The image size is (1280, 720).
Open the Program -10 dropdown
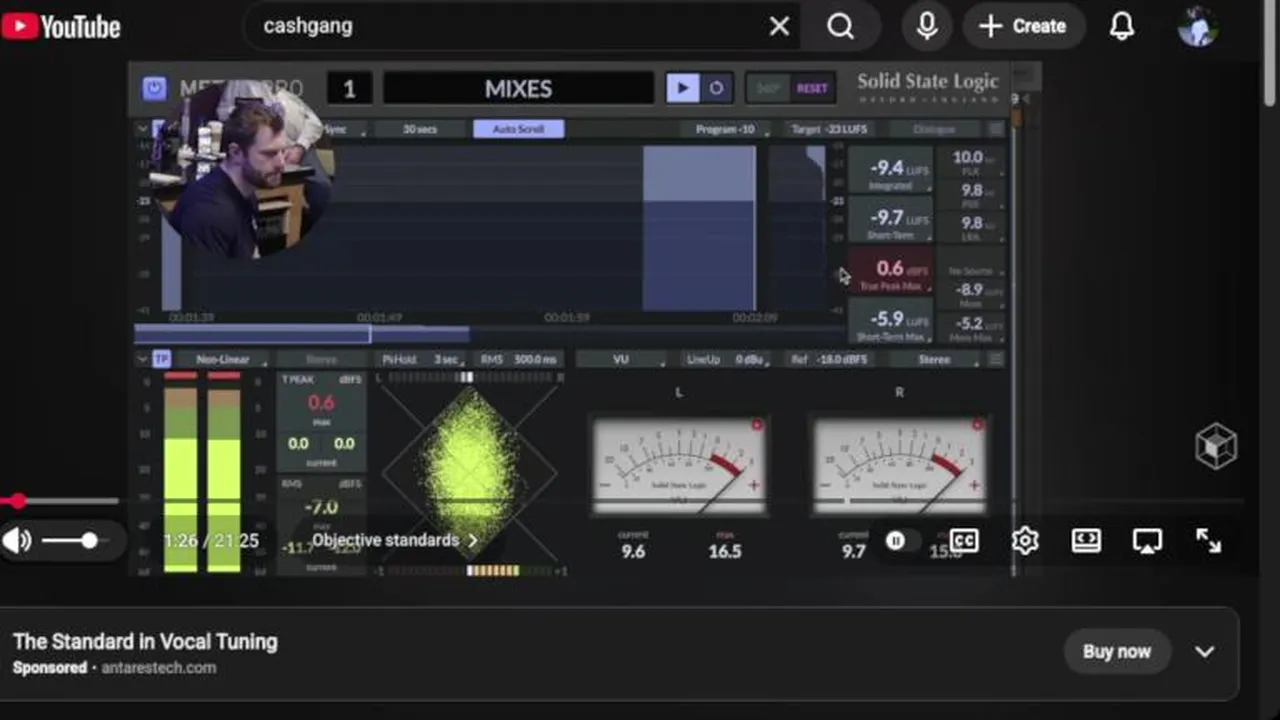[x=727, y=129]
